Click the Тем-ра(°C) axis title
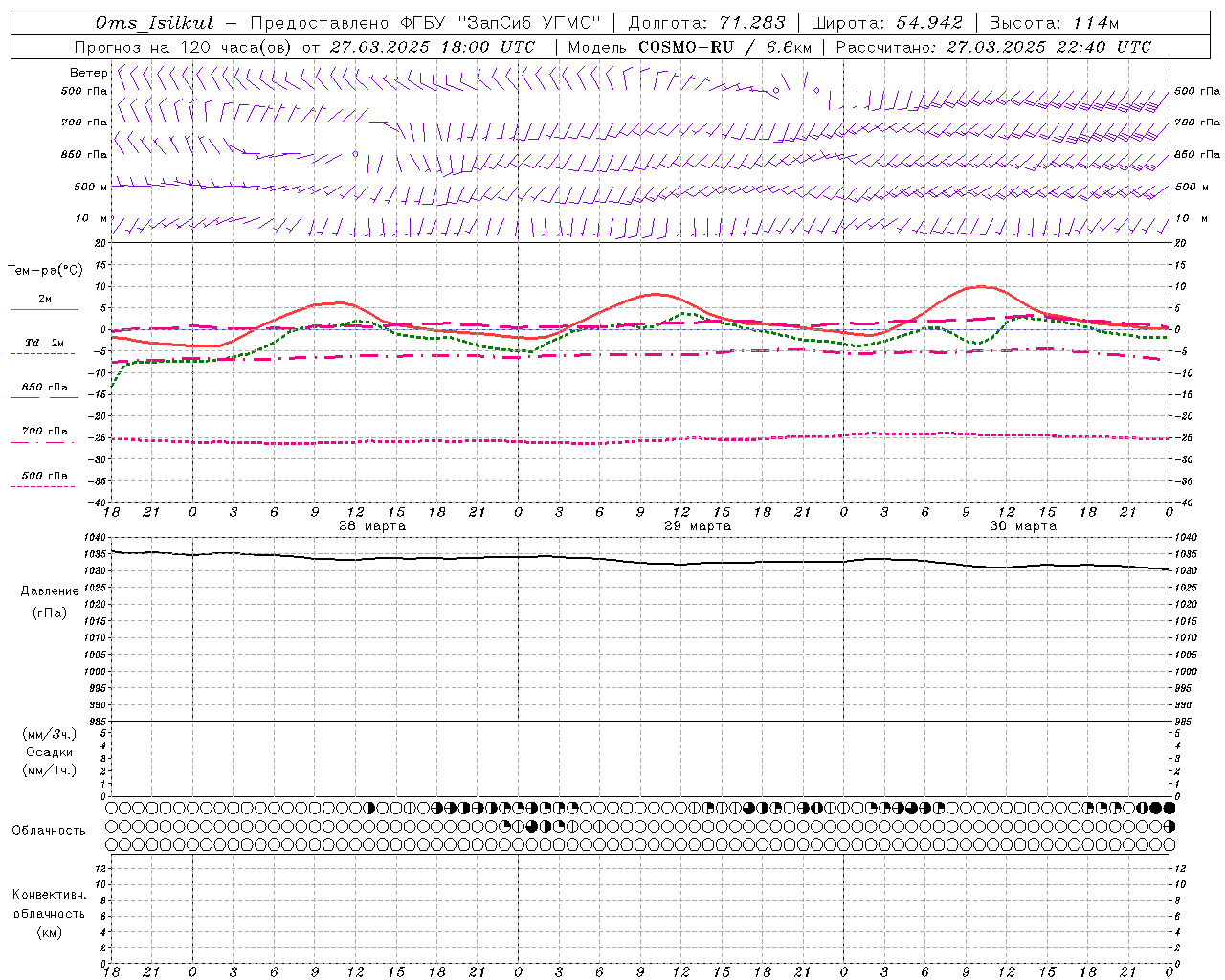This screenshot has height=980, width=1225. click(x=45, y=271)
